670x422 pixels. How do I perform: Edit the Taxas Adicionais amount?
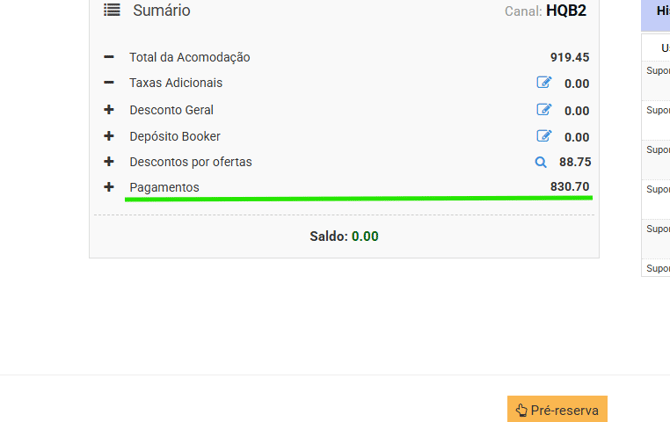click(544, 83)
